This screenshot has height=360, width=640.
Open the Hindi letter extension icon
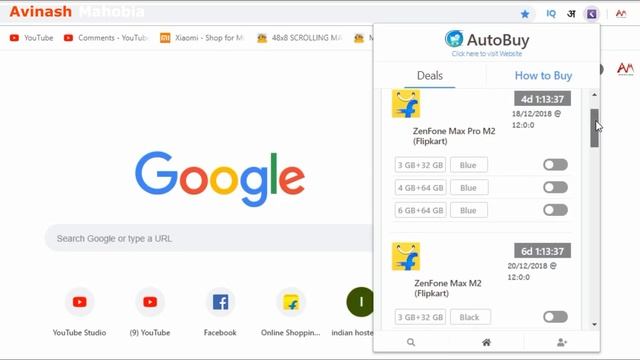pyautogui.click(x=571, y=14)
